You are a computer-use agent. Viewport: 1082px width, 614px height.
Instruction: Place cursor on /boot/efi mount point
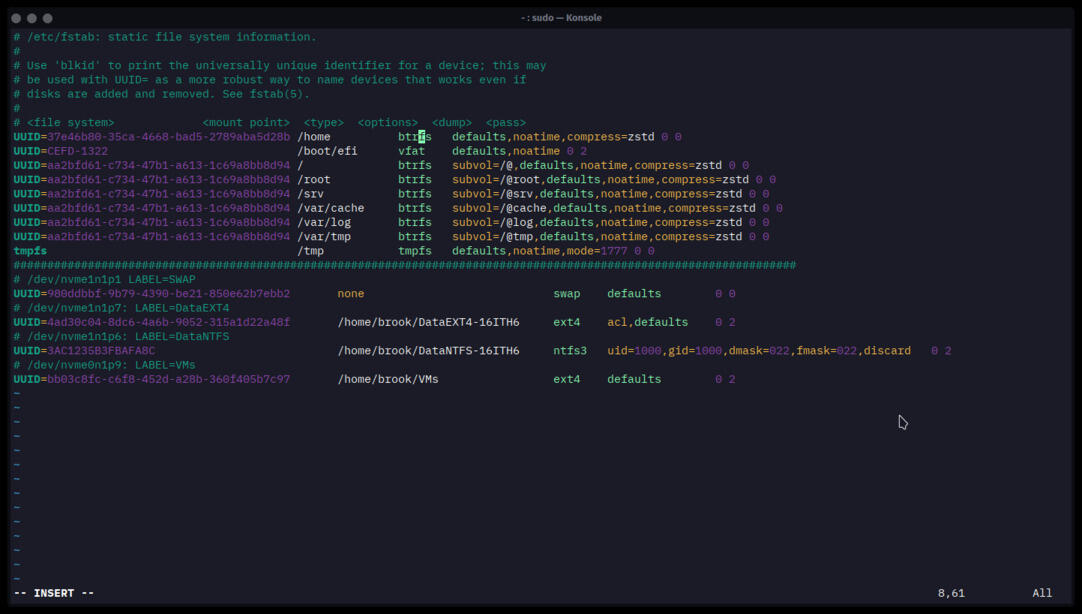pyautogui.click(x=327, y=151)
